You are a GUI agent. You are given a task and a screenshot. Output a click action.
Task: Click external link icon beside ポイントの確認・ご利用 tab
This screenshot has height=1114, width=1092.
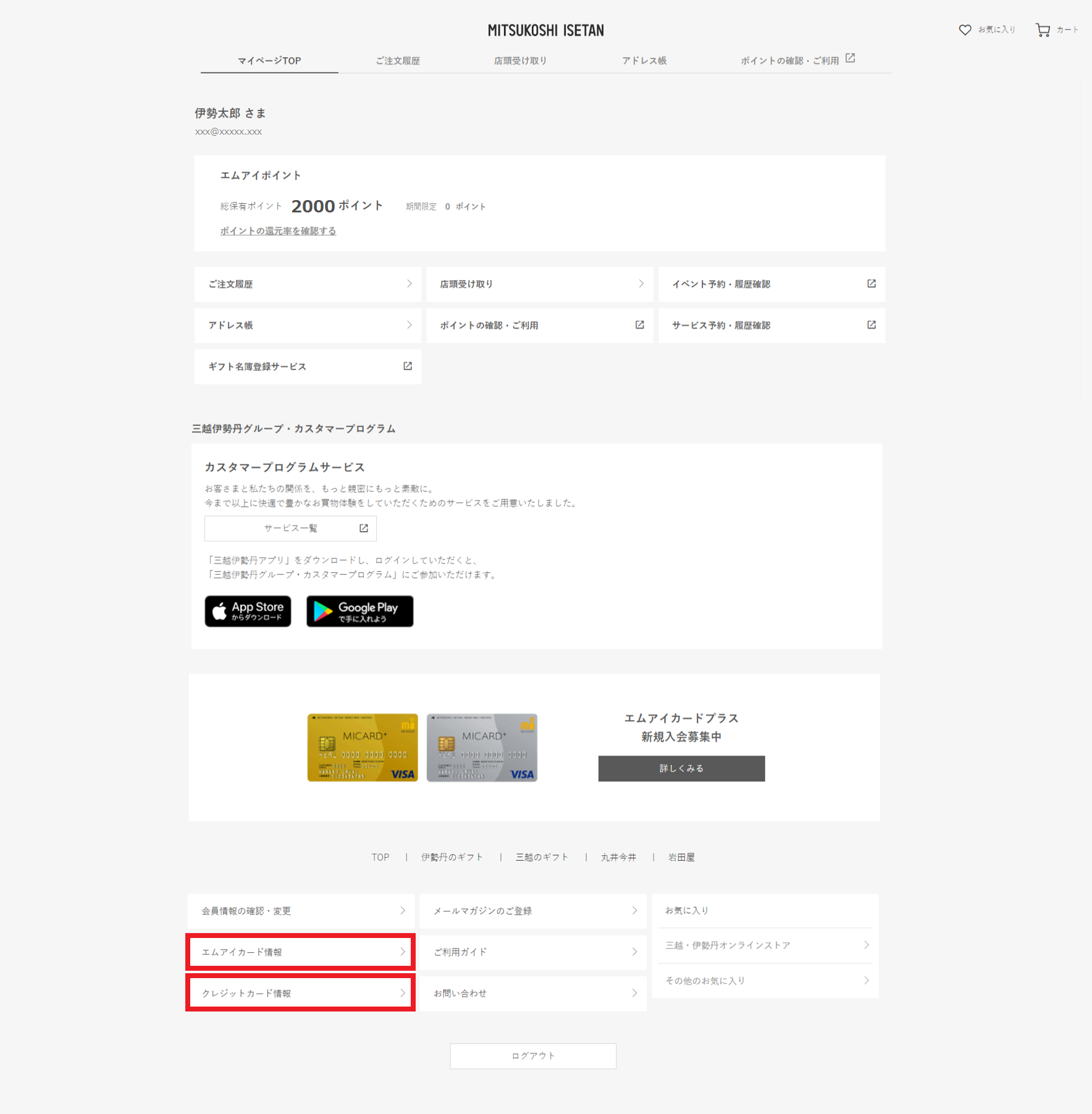click(x=850, y=58)
